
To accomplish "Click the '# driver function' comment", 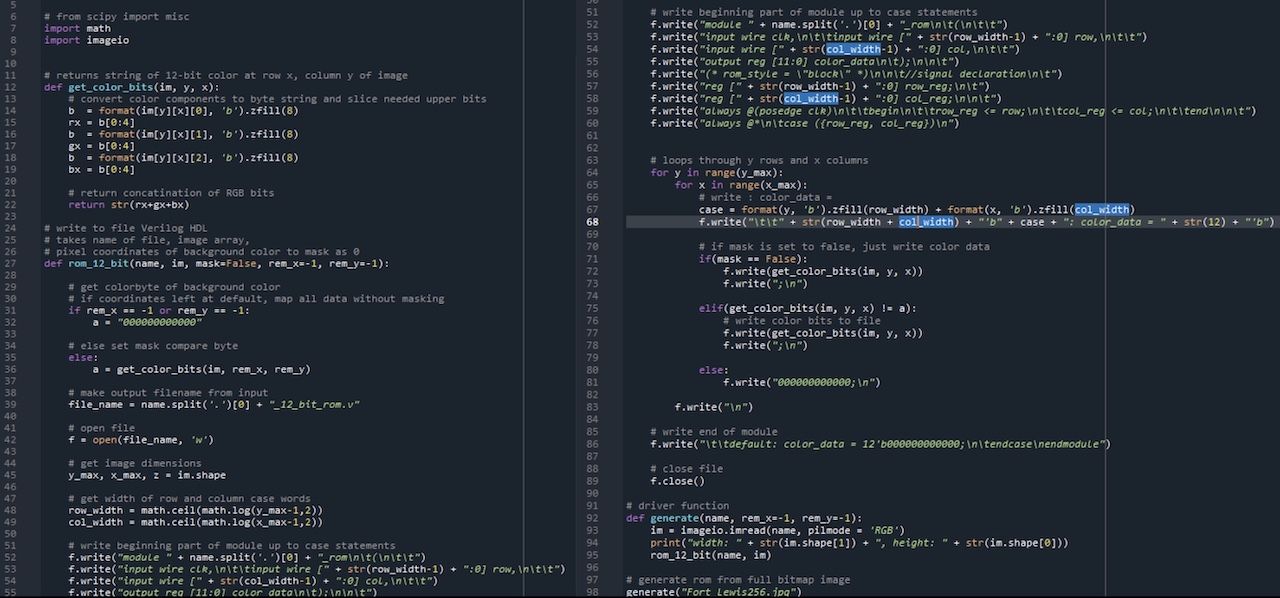I will click(677, 506).
